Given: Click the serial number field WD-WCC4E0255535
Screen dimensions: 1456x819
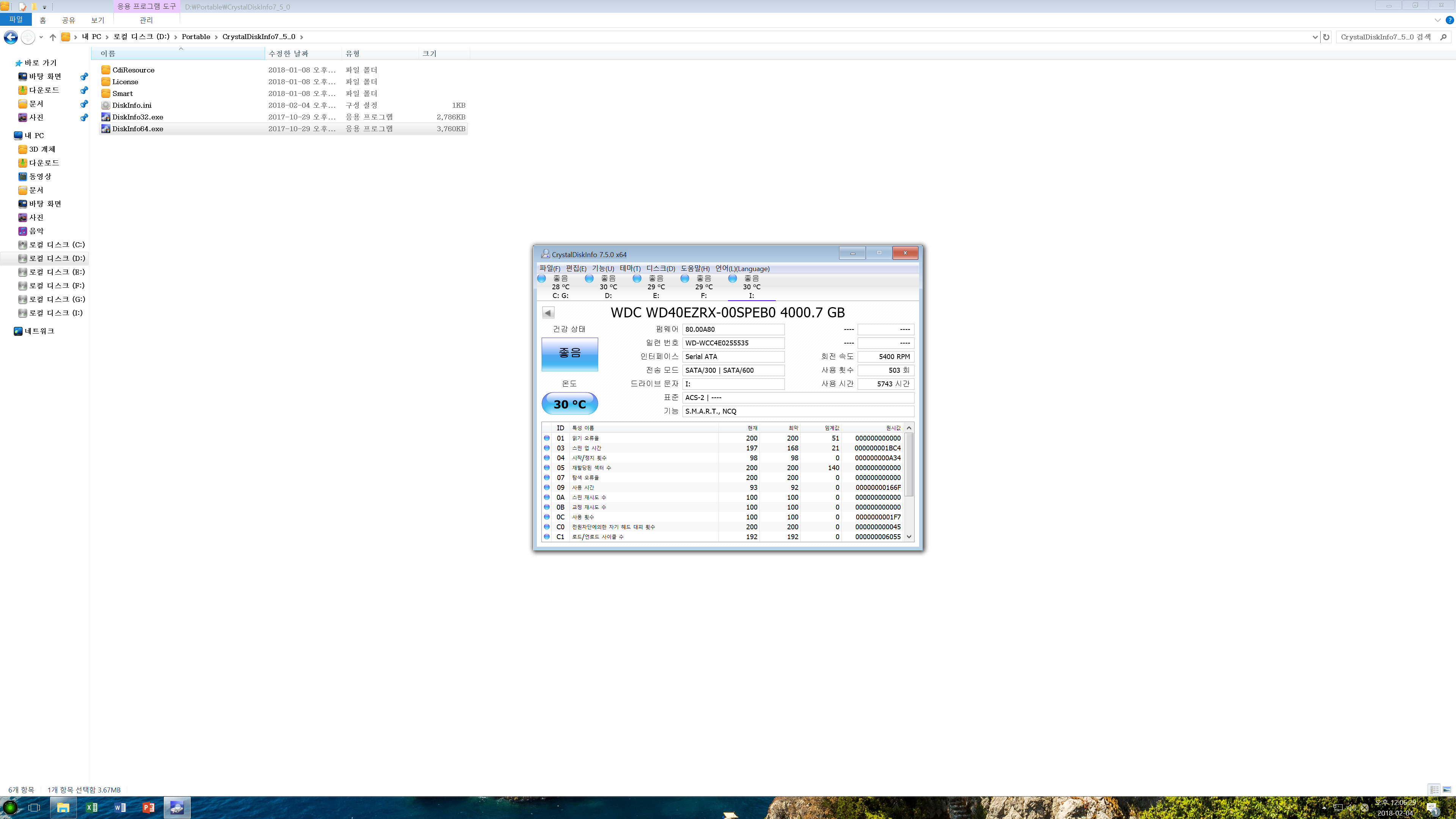Looking at the screenshot, I should (x=733, y=343).
